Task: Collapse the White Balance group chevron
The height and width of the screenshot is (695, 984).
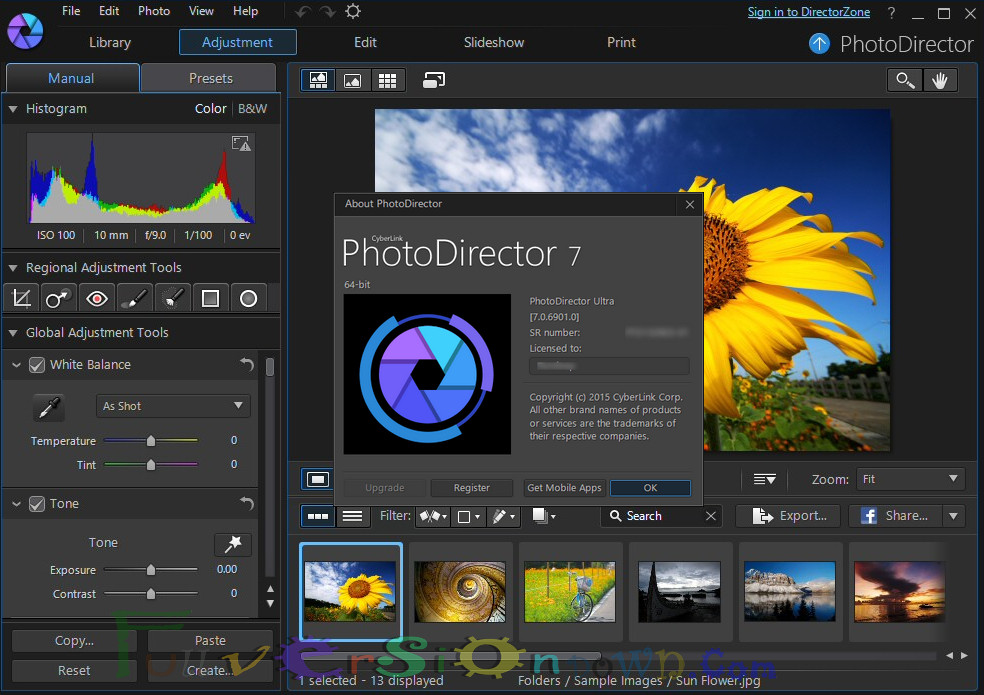Action: 17,365
